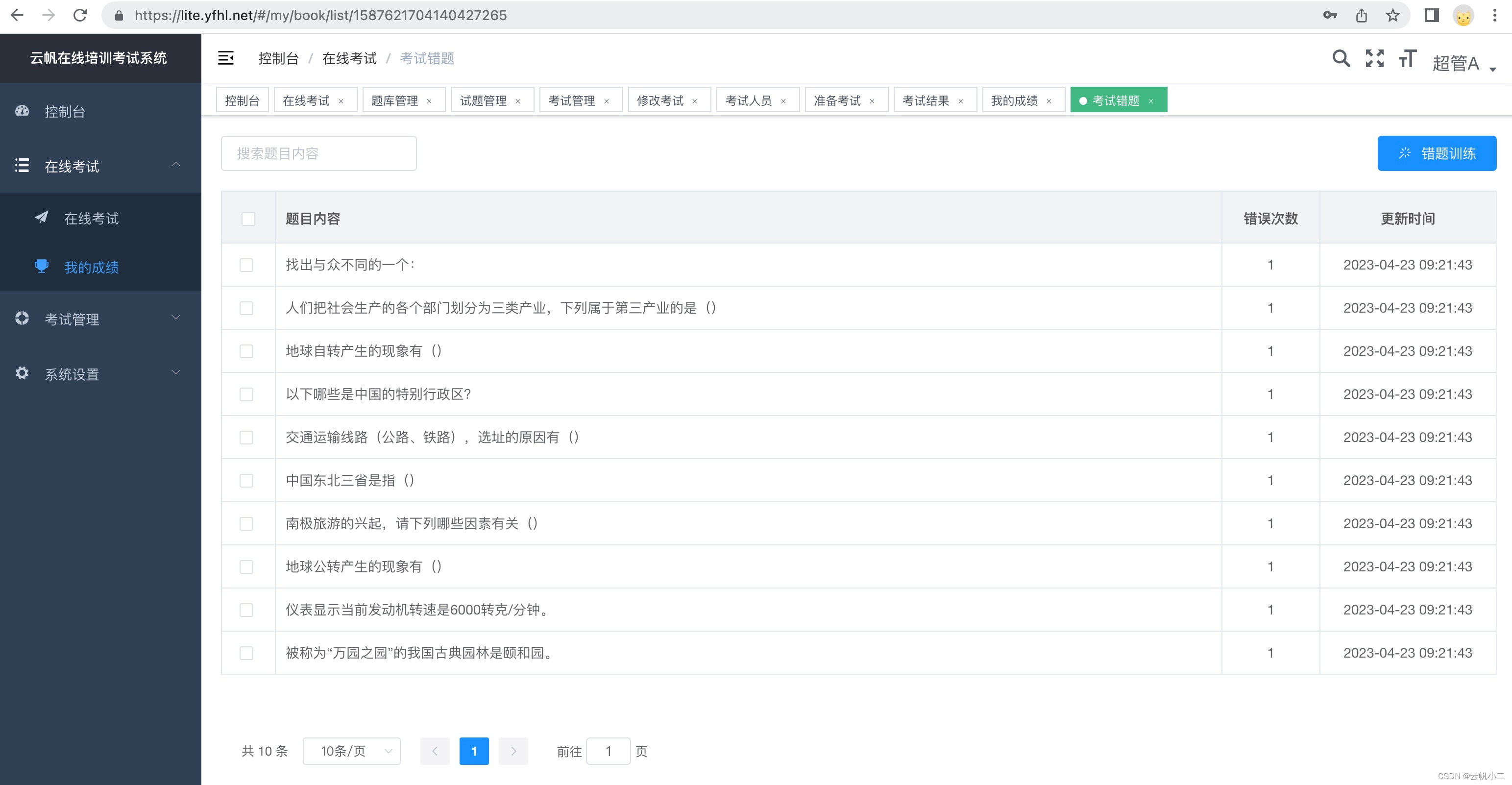Click the dashboard icon beside 控制台 in the sidebar
This screenshot has width=1512, height=785.
[23, 111]
